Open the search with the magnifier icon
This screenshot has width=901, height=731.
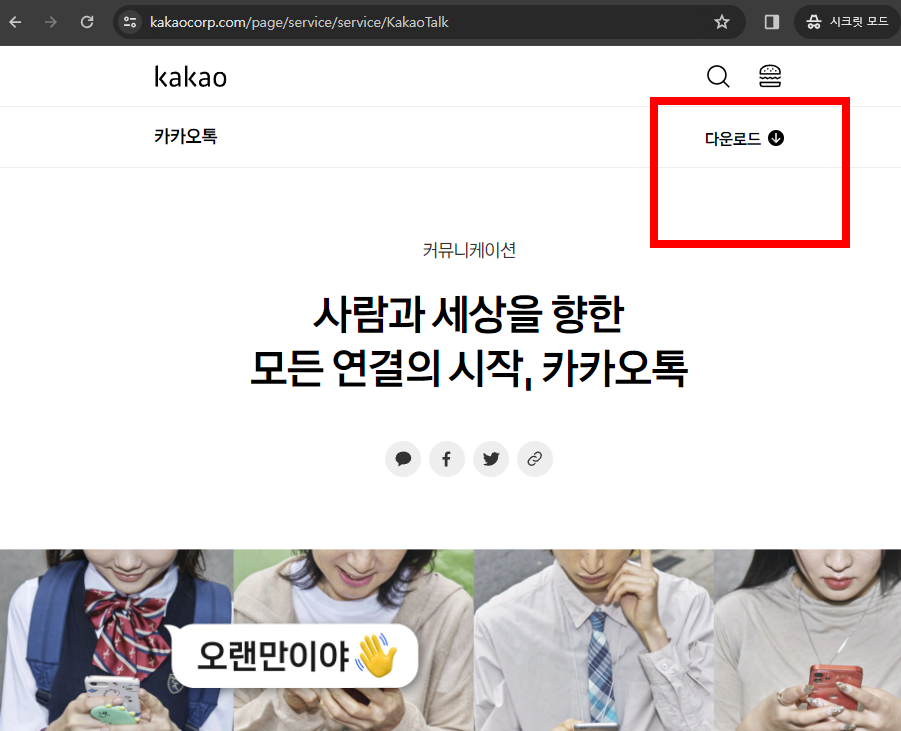pyautogui.click(x=718, y=76)
